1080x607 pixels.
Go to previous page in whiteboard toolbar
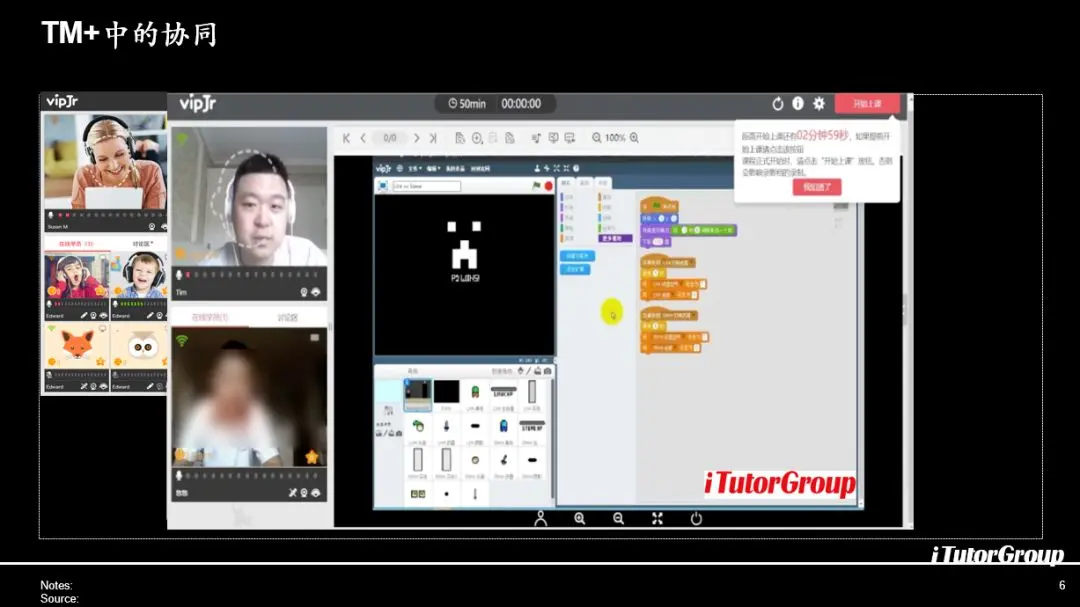363,138
